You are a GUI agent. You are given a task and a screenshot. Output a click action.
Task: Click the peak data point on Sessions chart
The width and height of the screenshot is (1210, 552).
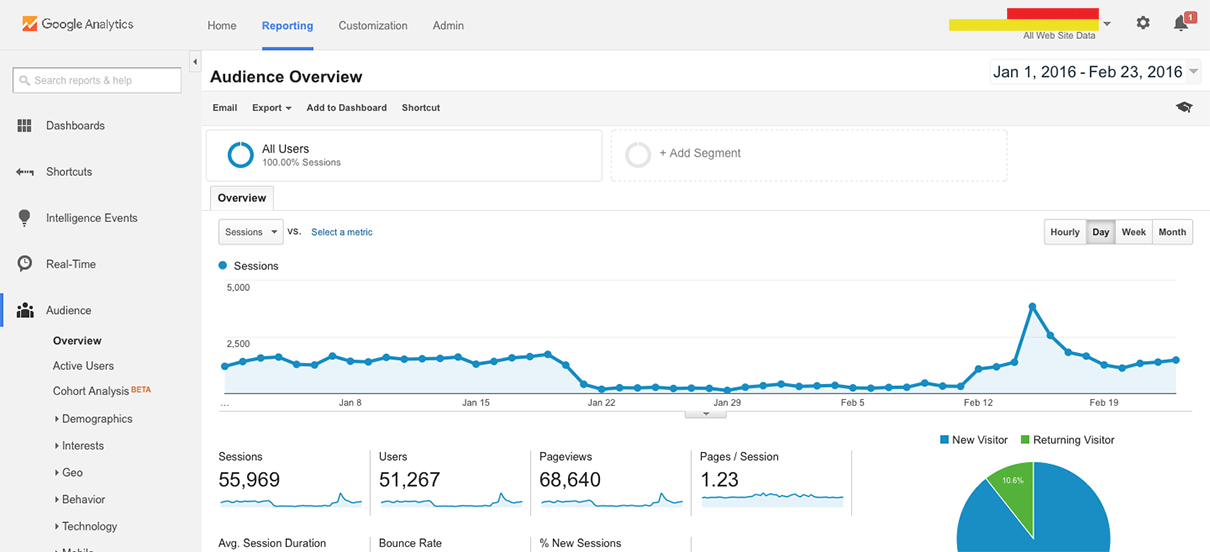pyautogui.click(x=1032, y=307)
